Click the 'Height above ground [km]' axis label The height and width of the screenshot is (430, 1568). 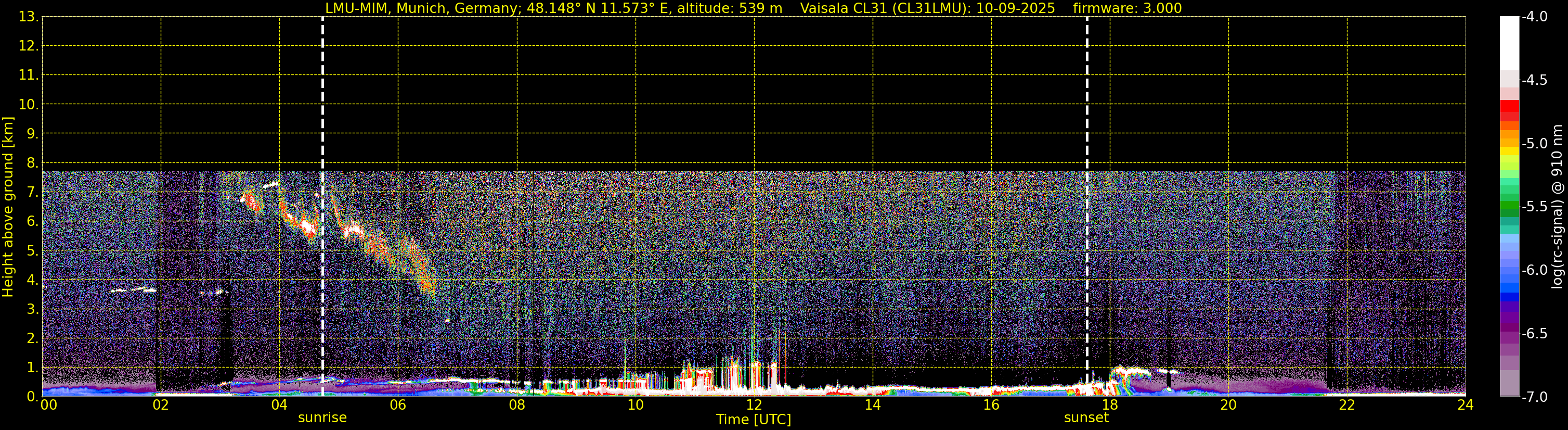[x=8, y=207]
